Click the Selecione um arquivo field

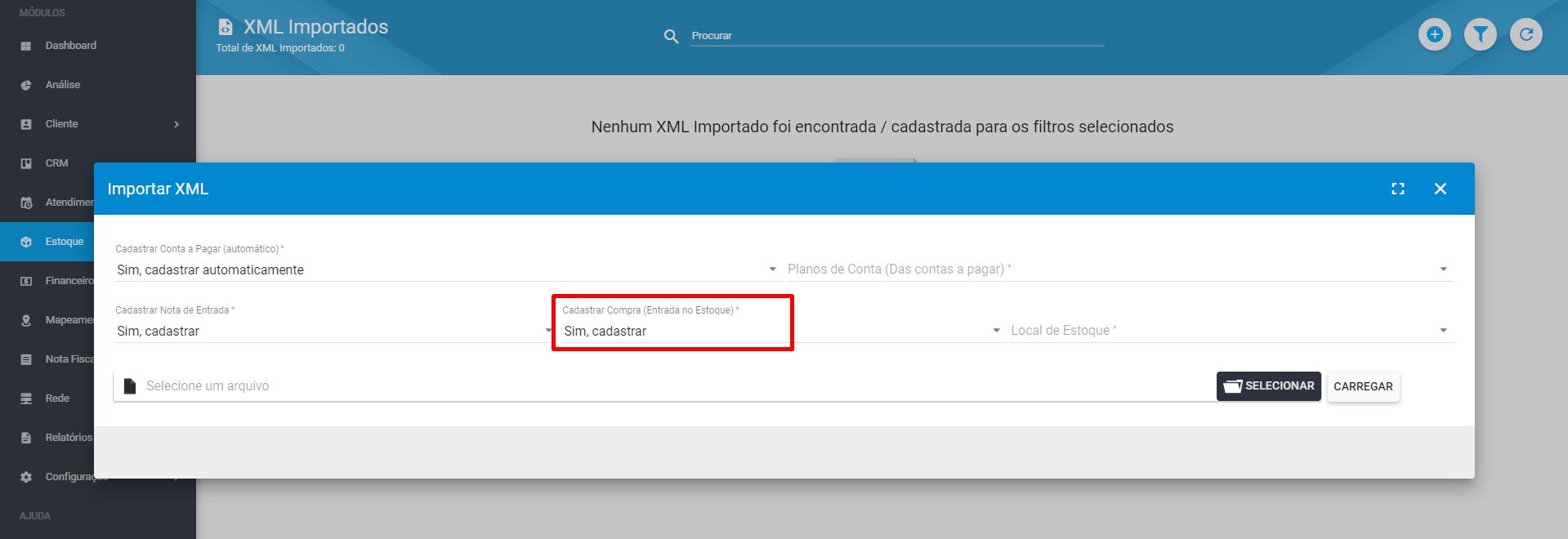(x=663, y=385)
